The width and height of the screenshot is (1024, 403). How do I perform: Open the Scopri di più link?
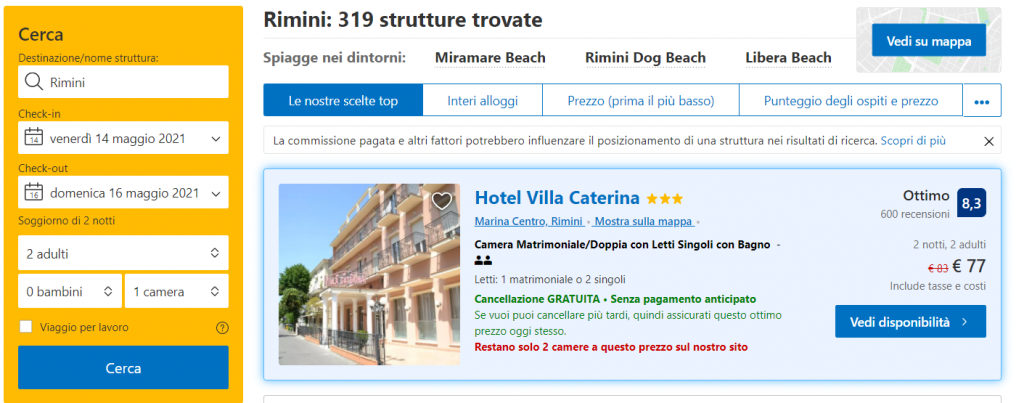pos(913,140)
